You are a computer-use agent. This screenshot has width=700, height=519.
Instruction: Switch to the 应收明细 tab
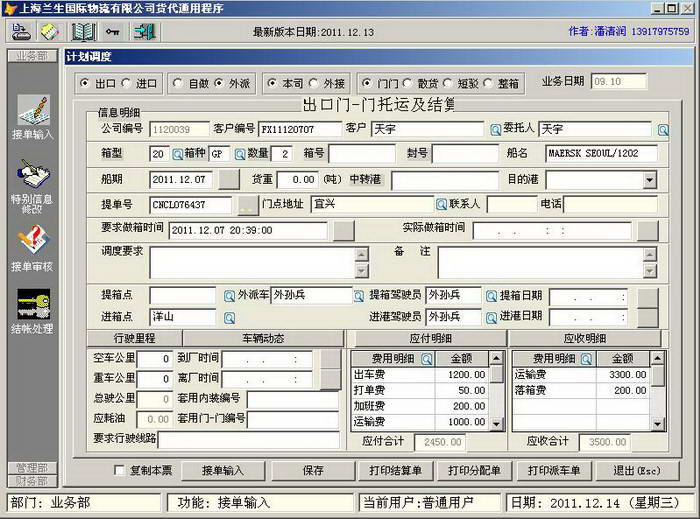[585, 338]
